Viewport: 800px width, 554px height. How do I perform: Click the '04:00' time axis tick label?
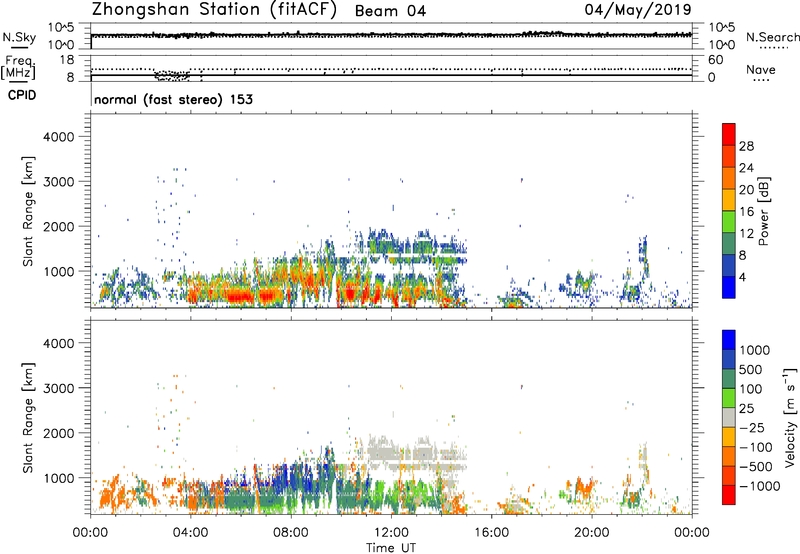coord(190,533)
